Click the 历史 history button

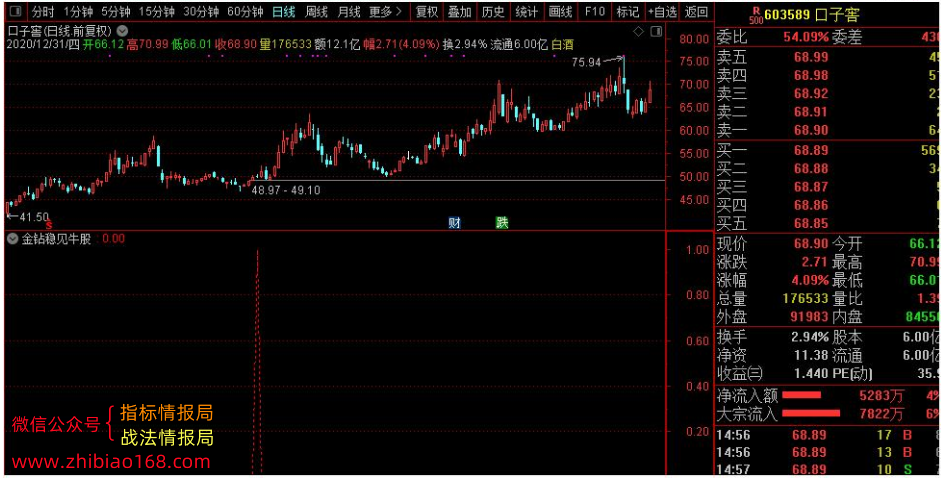pos(493,11)
